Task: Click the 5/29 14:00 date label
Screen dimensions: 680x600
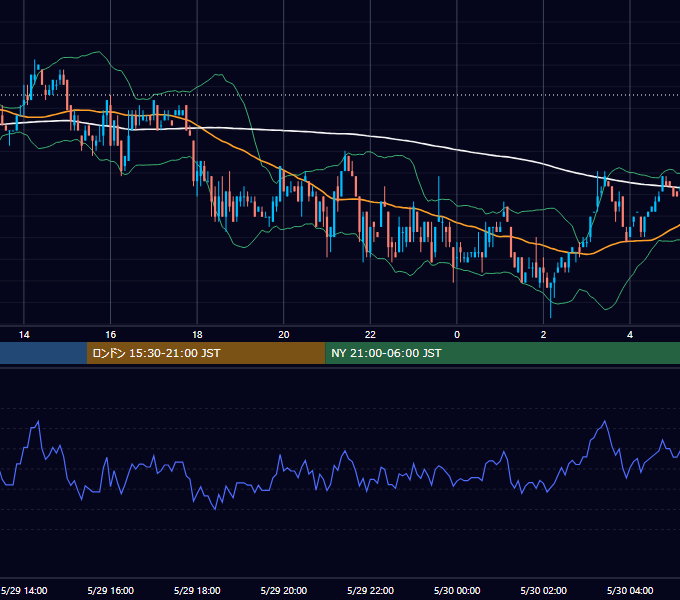Action: pyautogui.click(x=24, y=590)
